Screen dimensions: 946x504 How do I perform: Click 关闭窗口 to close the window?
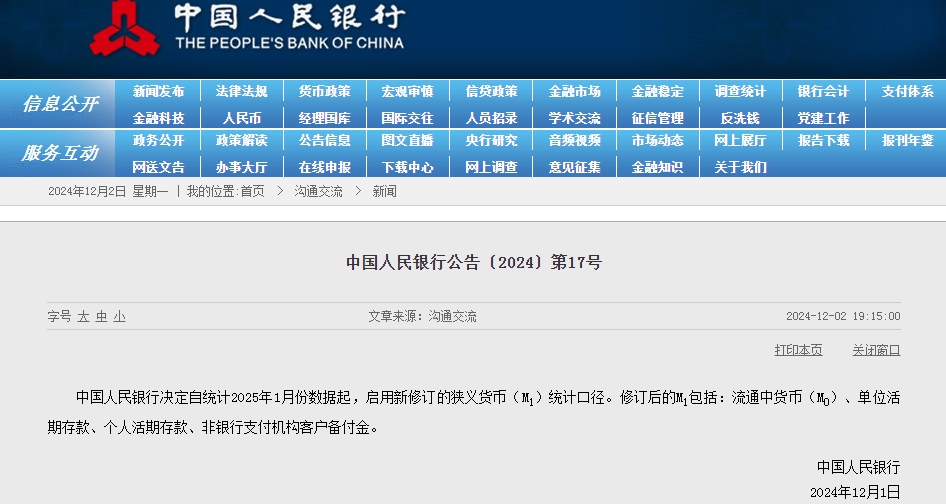pyautogui.click(x=876, y=350)
